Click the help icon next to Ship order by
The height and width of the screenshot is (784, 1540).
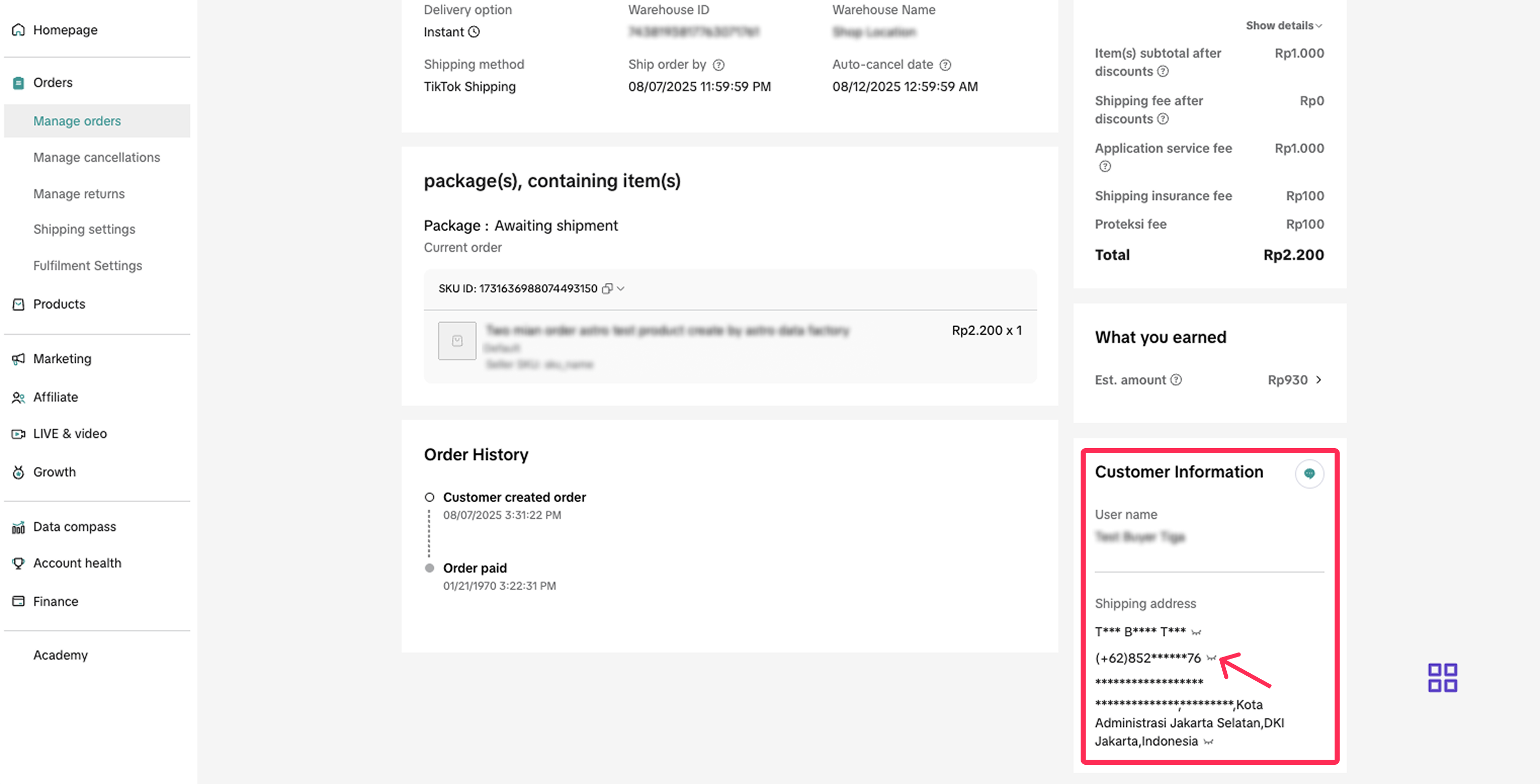click(x=718, y=65)
